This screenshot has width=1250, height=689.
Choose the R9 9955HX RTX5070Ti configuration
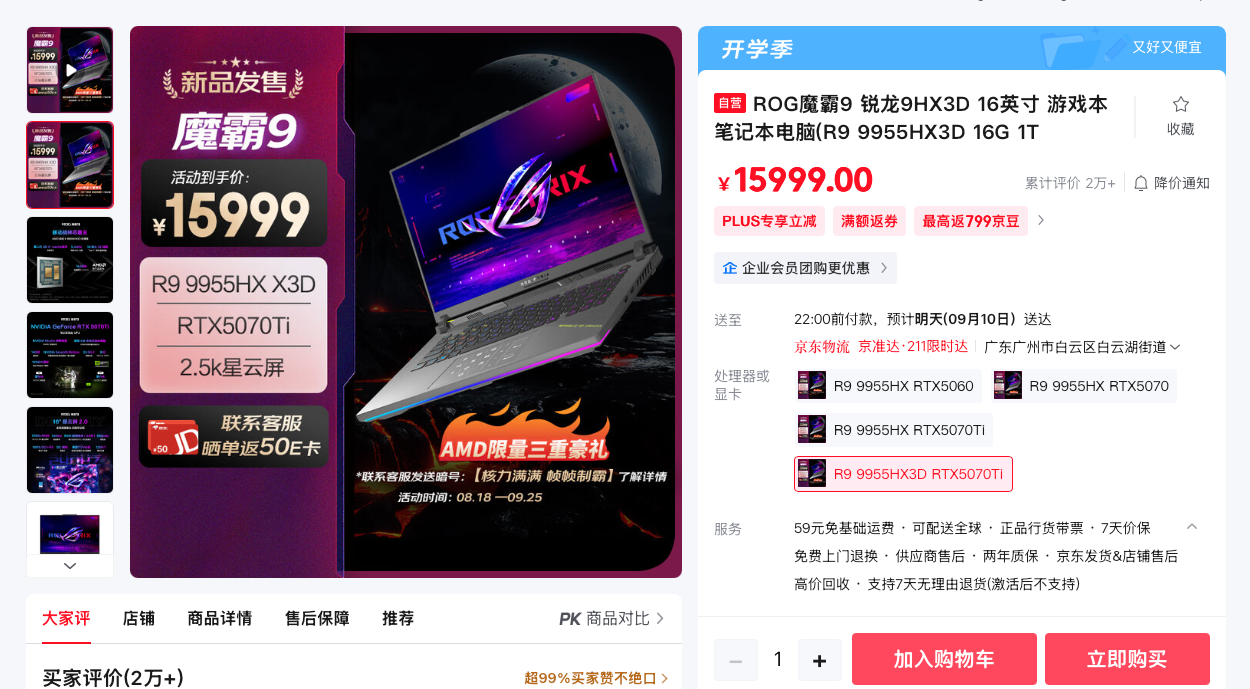pos(893,430)
